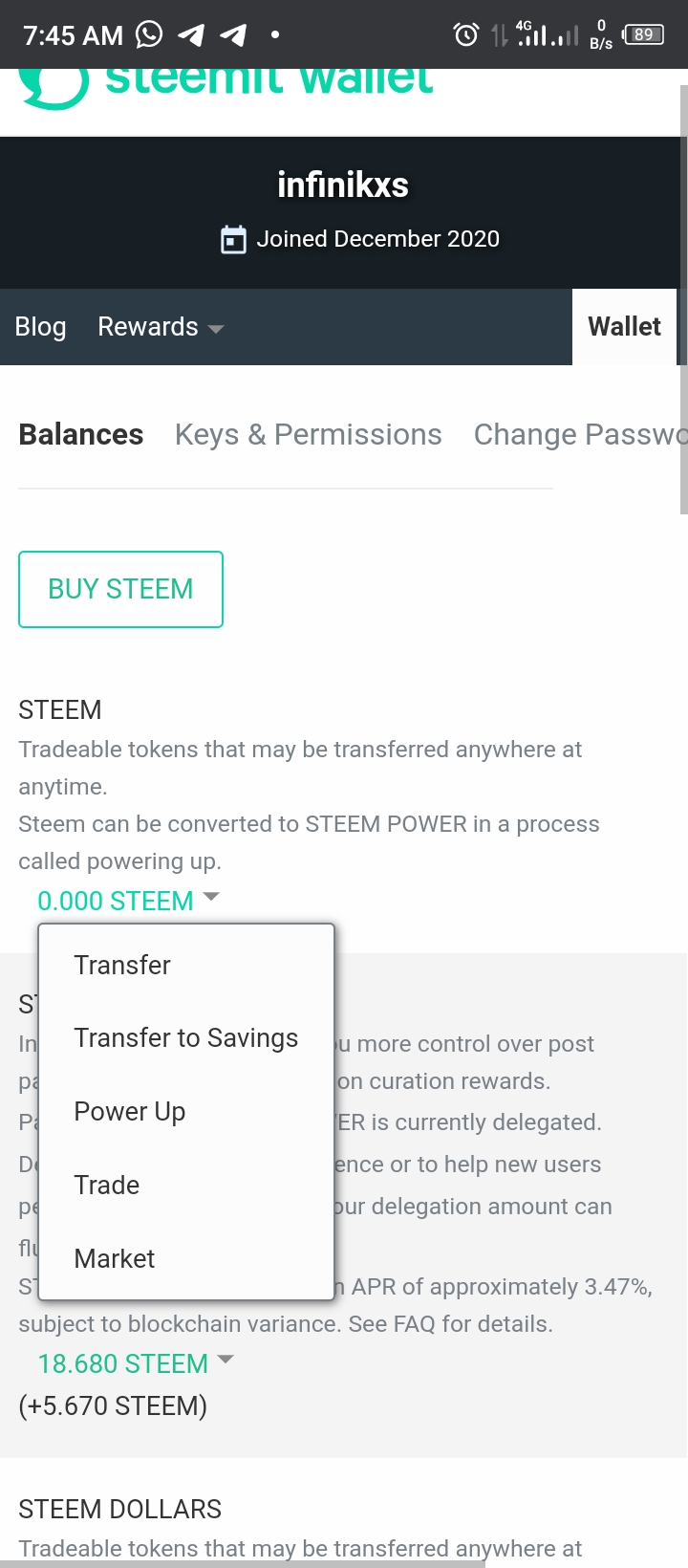688x1568 pixels.
Task: Tap the first Telegram notification icon
Action: [x=191, y=35]
